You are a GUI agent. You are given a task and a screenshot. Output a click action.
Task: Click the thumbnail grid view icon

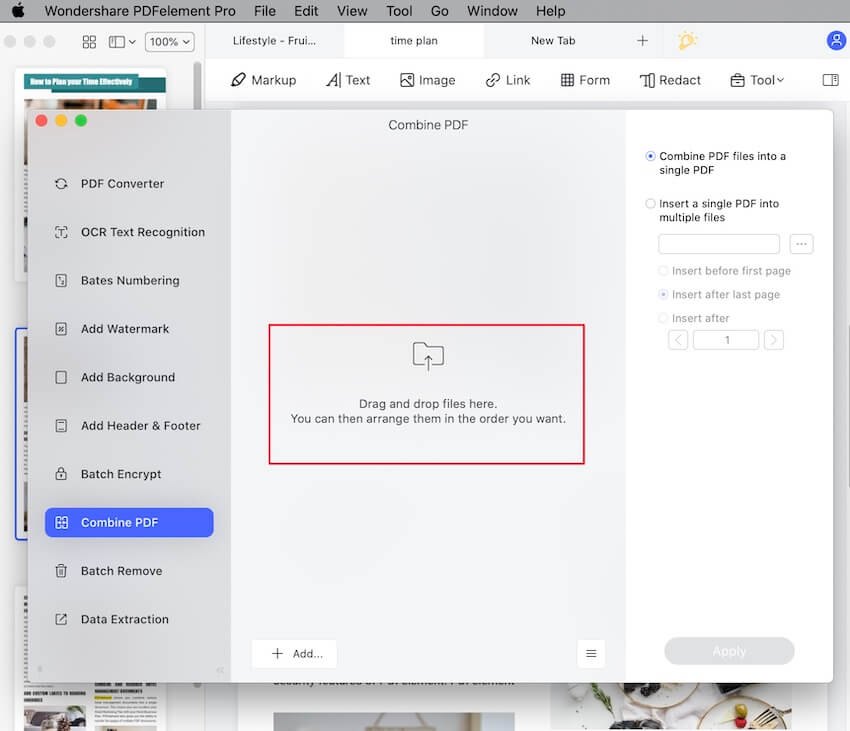(x=89, y=42)
